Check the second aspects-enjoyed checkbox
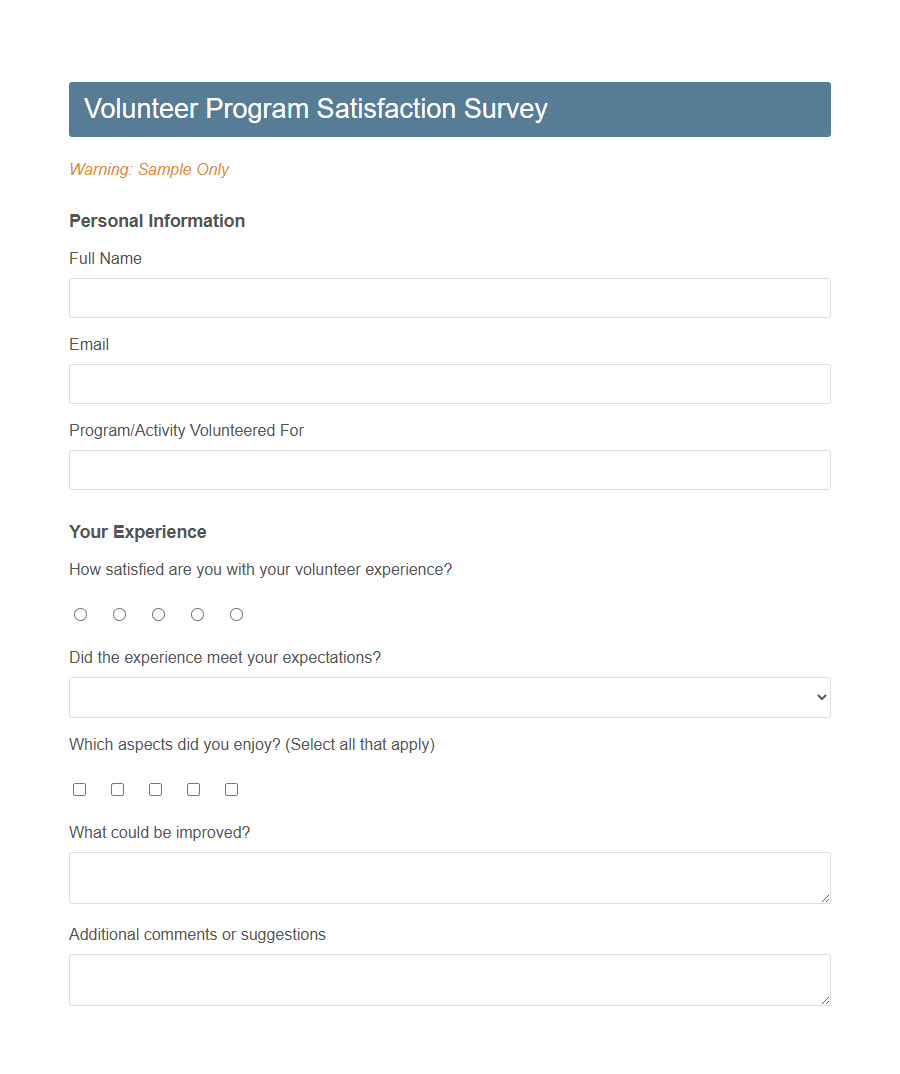The height and width of the screenshot is (1074, 900). point(117,789)
